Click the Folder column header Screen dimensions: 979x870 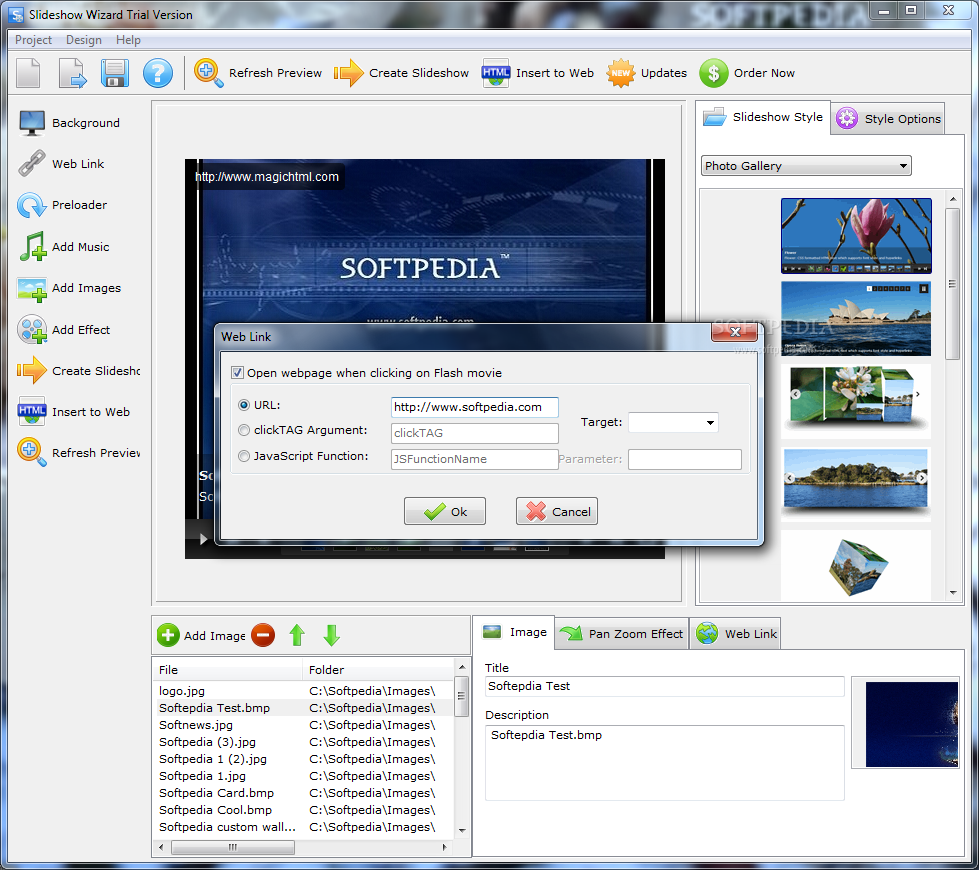point(379,670)
